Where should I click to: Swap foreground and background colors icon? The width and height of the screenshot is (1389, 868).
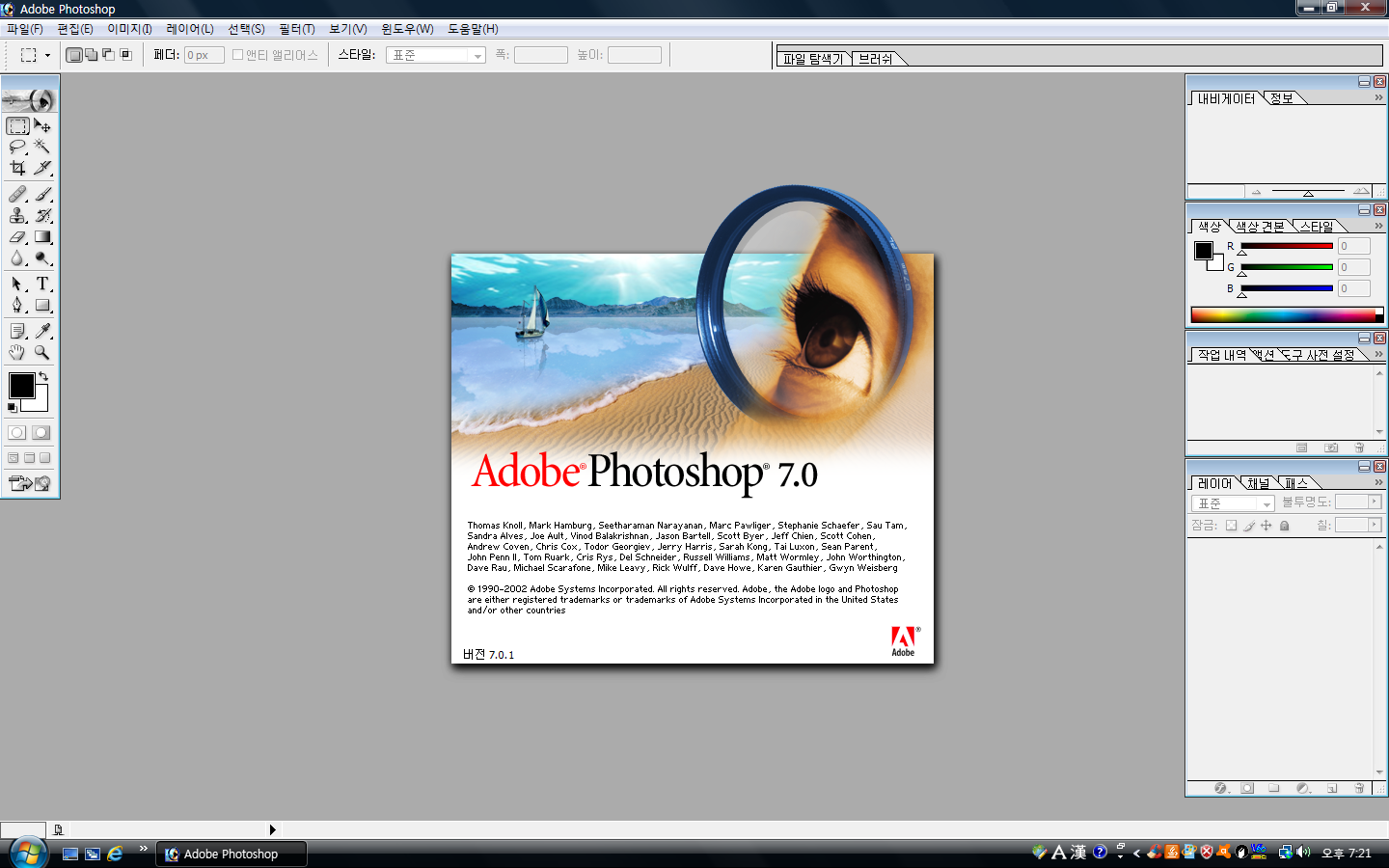43,376
